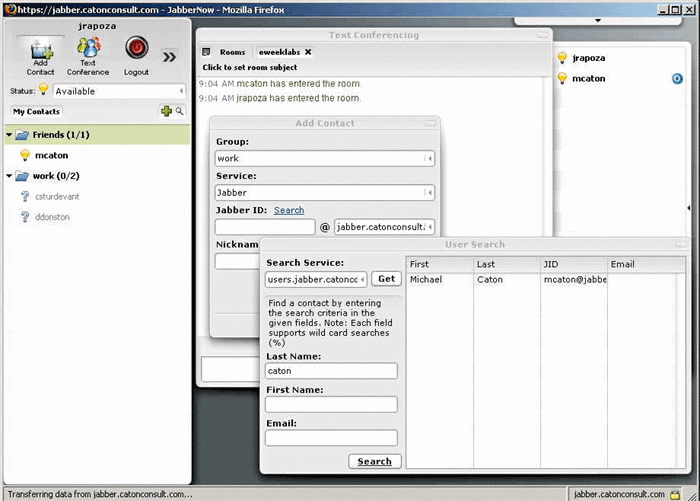700x501 pixels.
Task: Click the Friends folder icon
Action: [22, 135]
